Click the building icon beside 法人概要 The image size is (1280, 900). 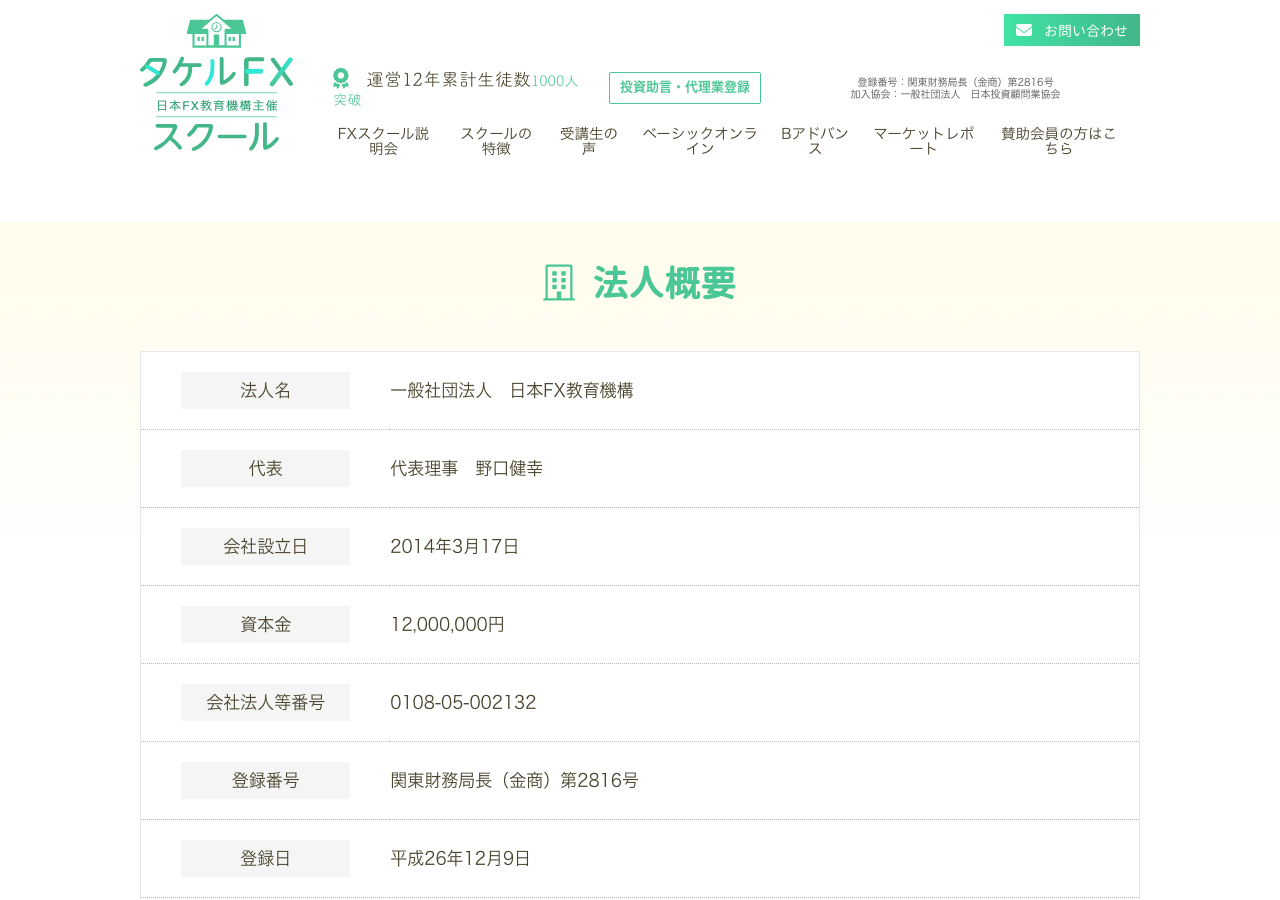pyautogui.click(x=559, y=283)
